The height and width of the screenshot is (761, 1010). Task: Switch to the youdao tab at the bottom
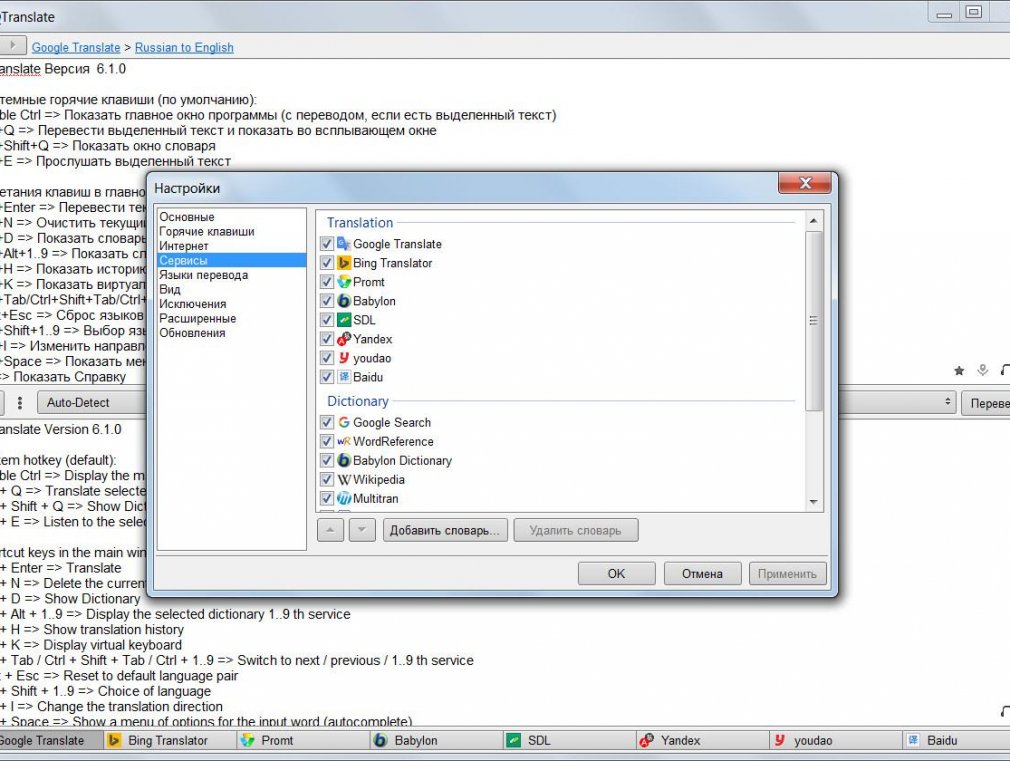click(835, 740)
